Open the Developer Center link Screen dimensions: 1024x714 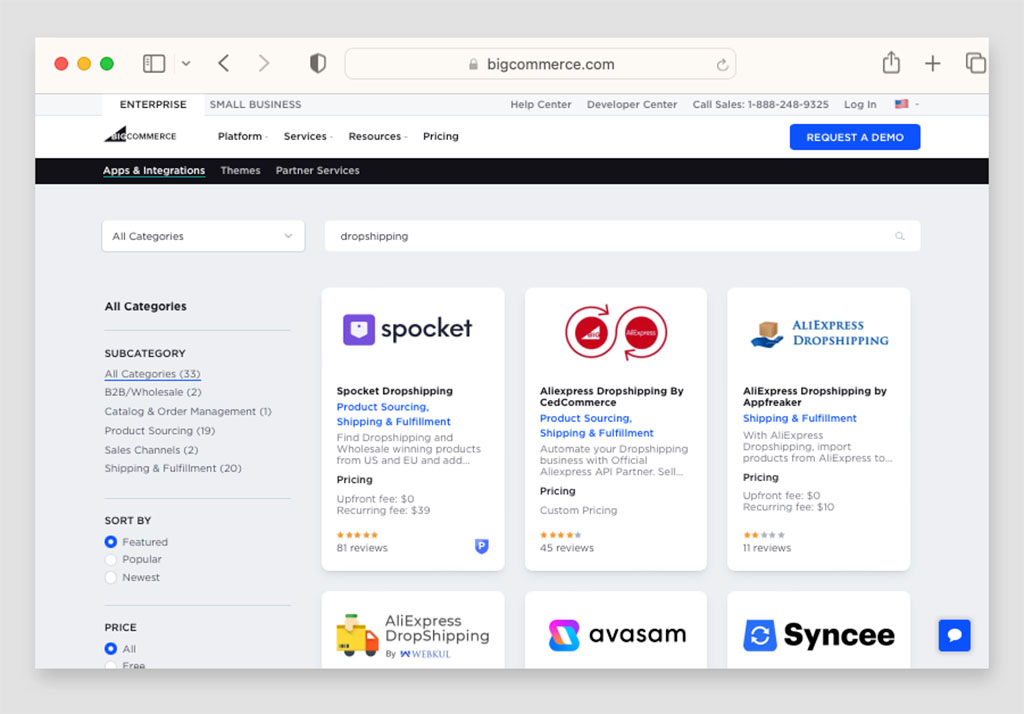click(632, 105)
